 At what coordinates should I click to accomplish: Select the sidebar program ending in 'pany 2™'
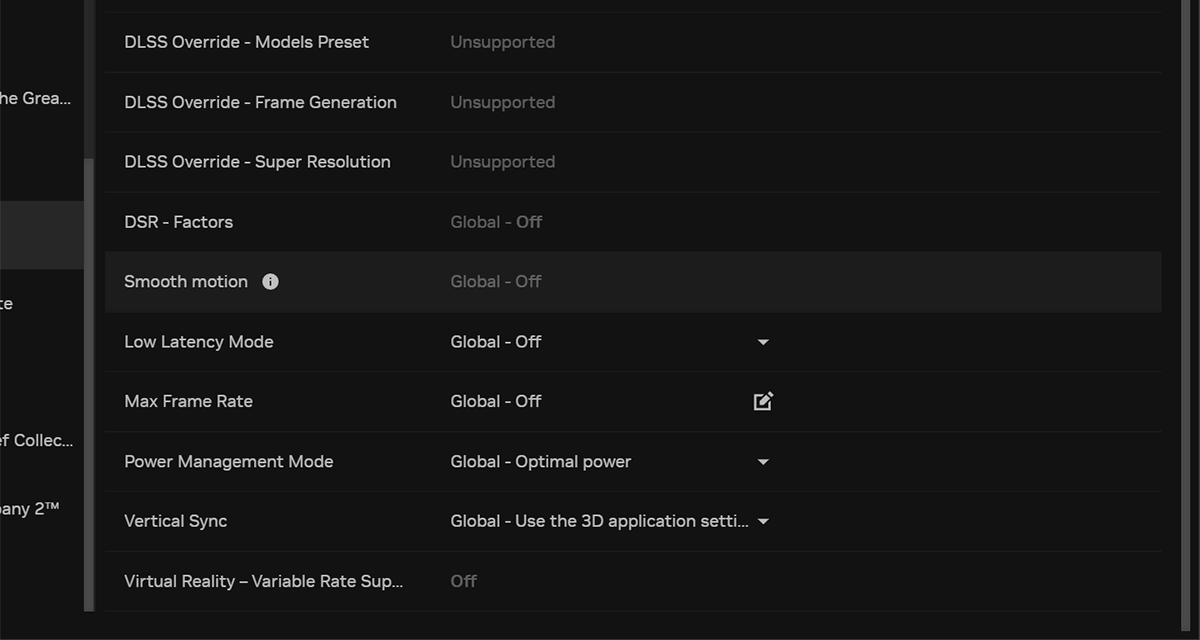point(30,508)
